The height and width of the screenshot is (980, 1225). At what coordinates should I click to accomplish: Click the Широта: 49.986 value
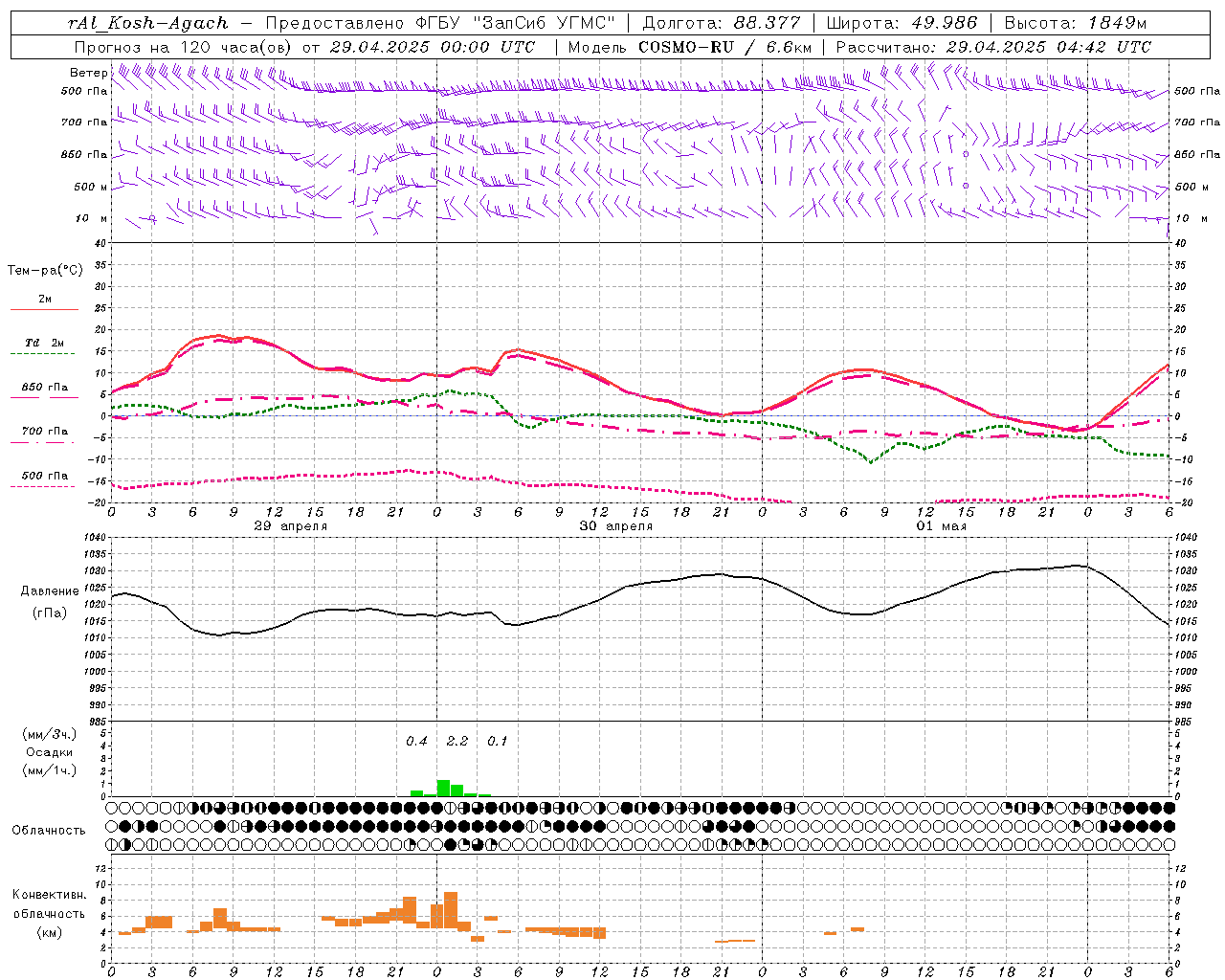point(902,24)
